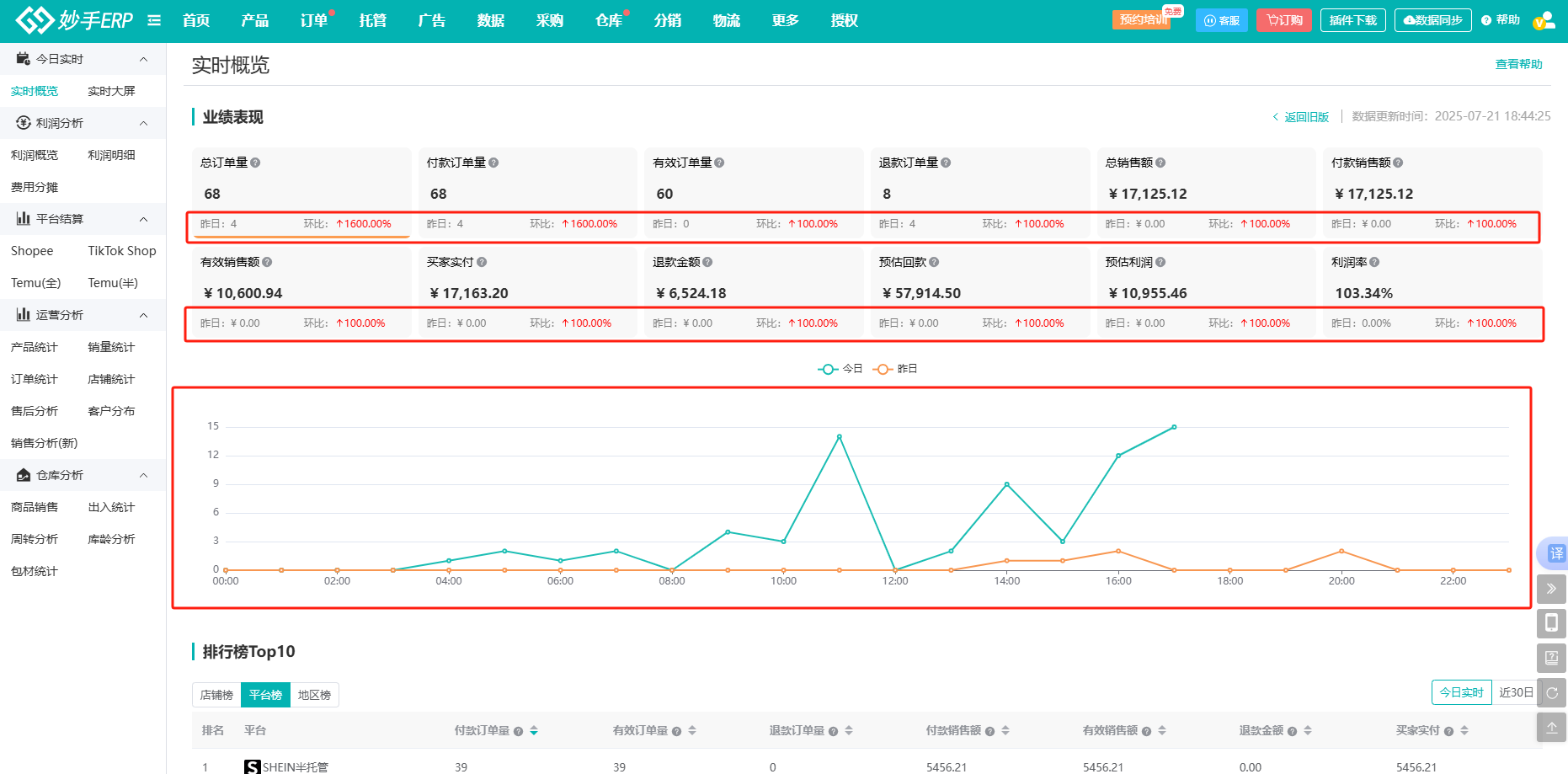
Task: Open 库龄分析 in the sidebar
Action: coord(111,539)
